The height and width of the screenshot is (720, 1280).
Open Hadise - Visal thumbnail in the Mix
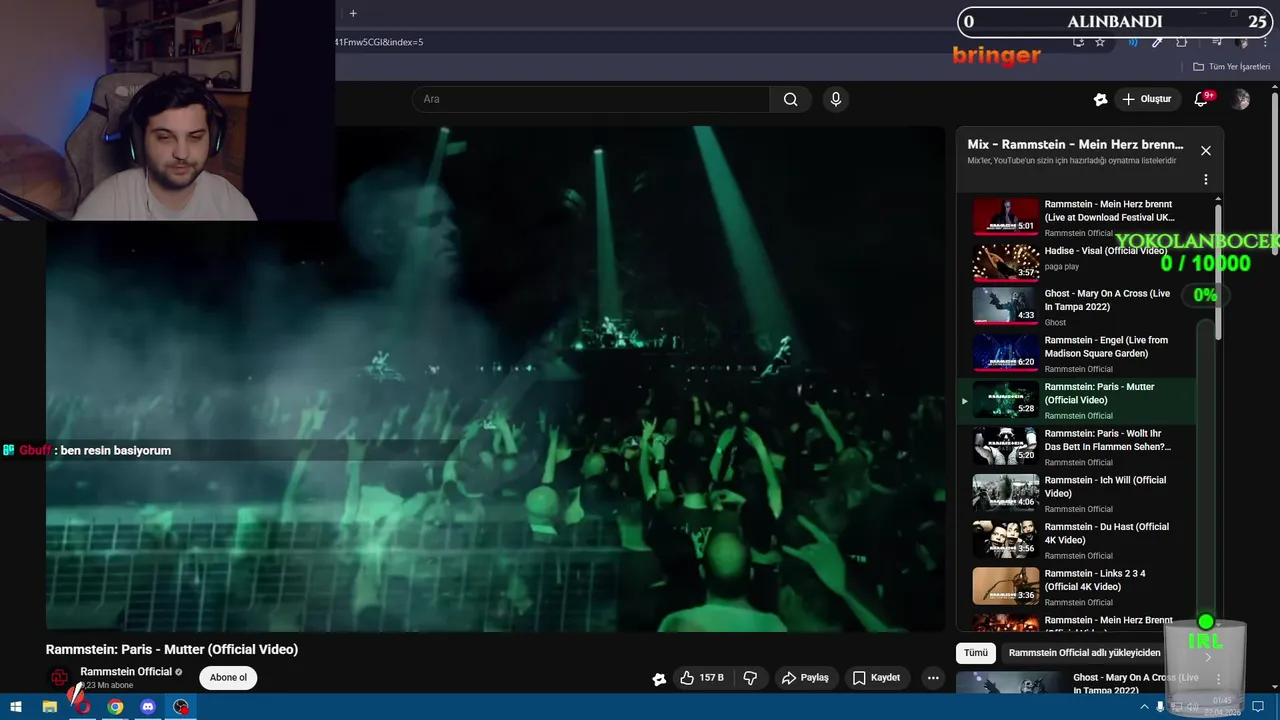(1006, 262)
